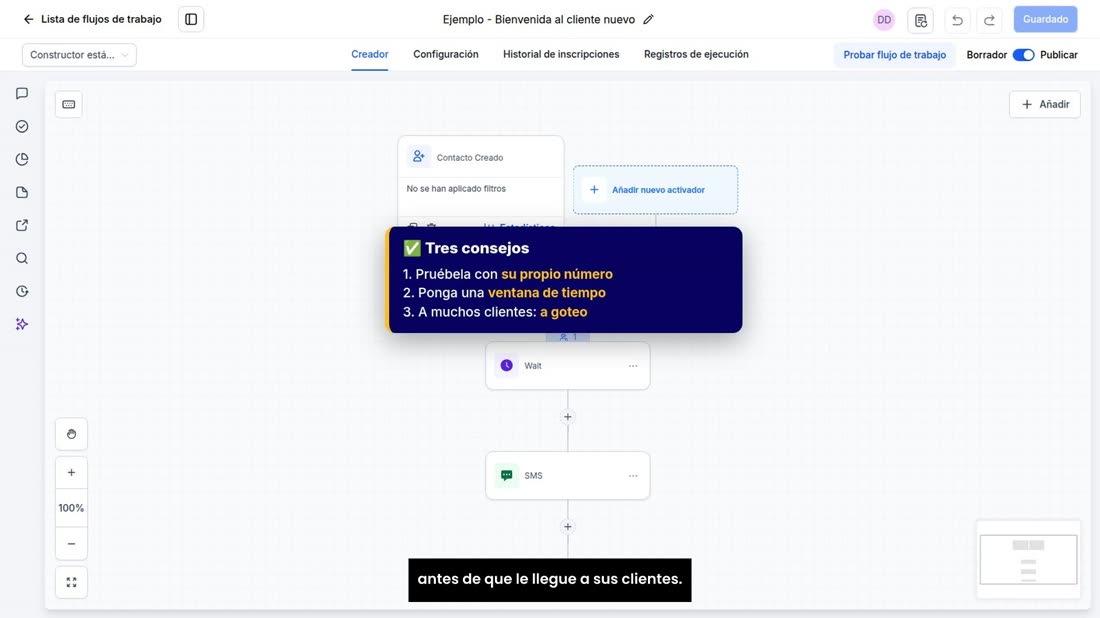
Task: Select the hand pan tool
Action: [x=72, y=434]
